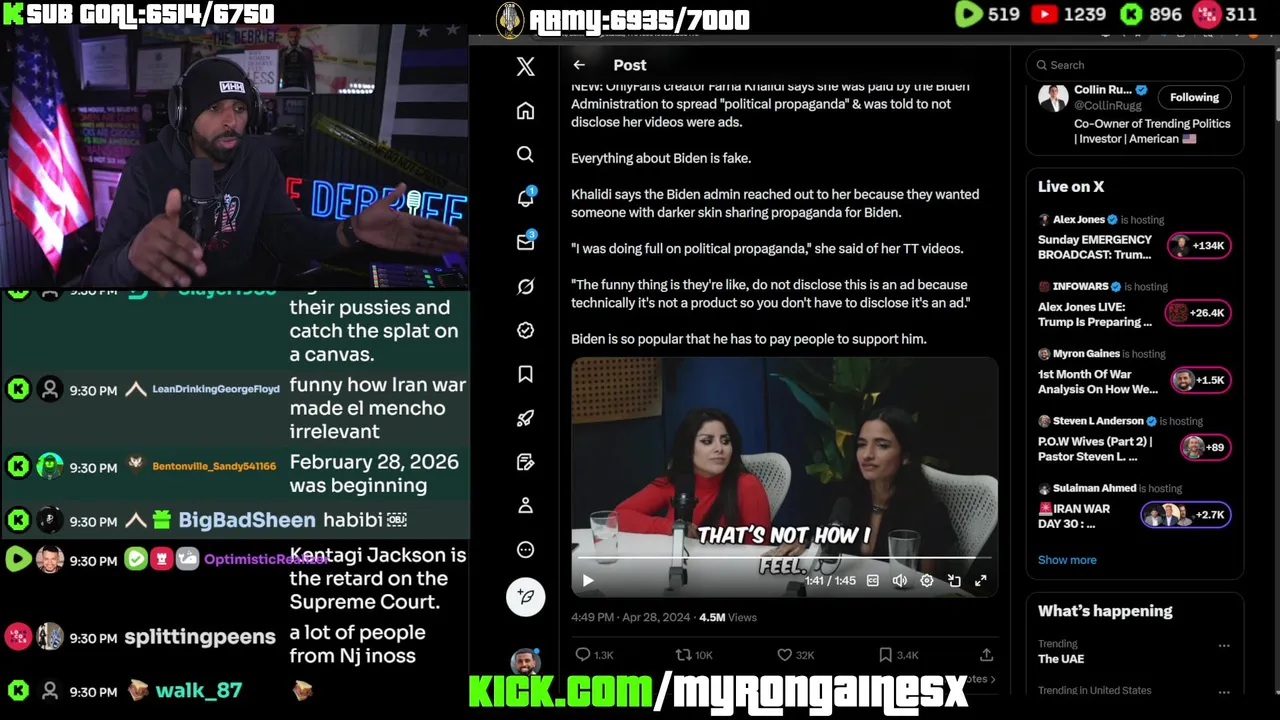The width and height of the screenshot is (1280, 720).
Task: Open video settings gear
Action: coord(927,581)
